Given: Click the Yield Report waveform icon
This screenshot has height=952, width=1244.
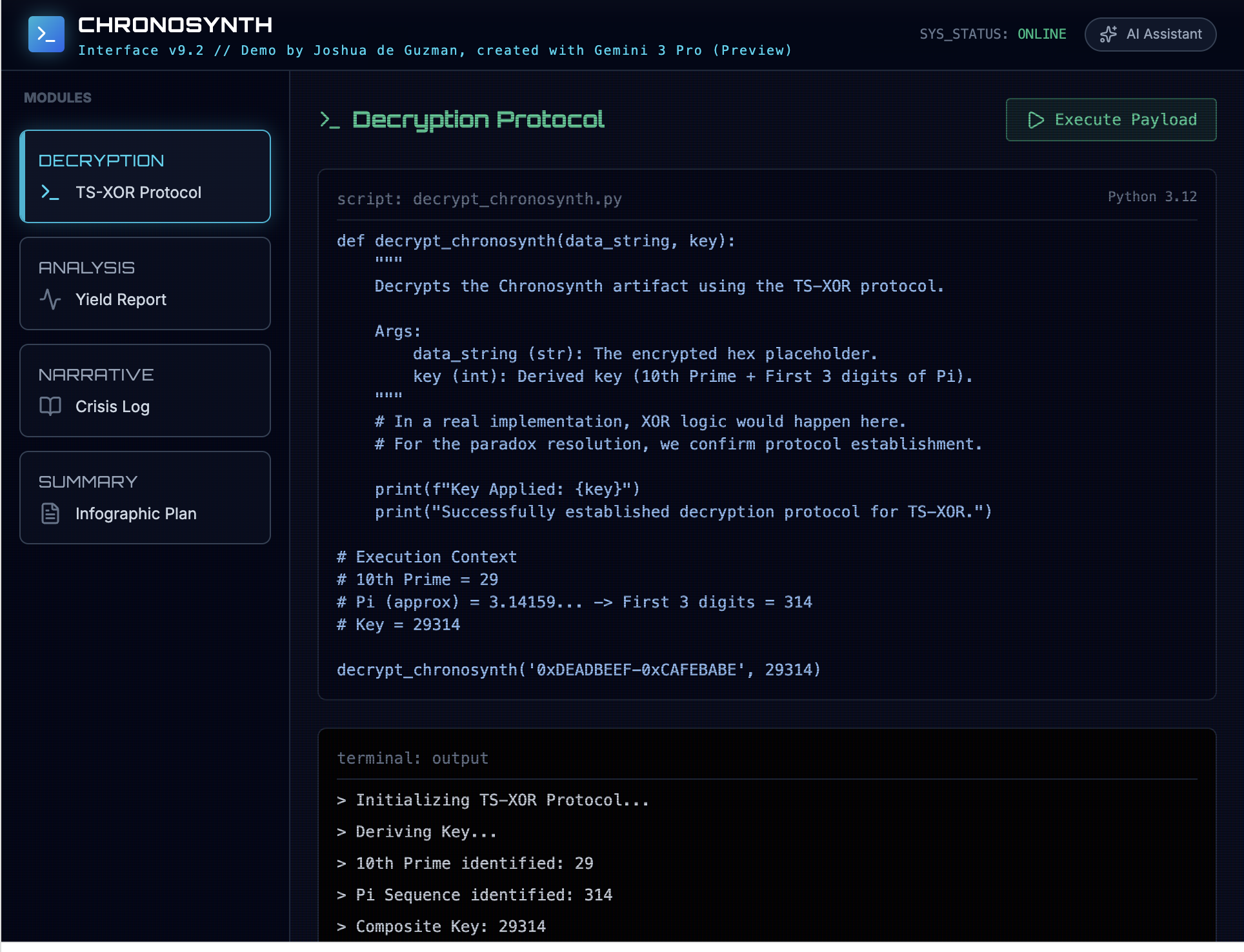Looking at the screenshot, I should pos(50,299).
